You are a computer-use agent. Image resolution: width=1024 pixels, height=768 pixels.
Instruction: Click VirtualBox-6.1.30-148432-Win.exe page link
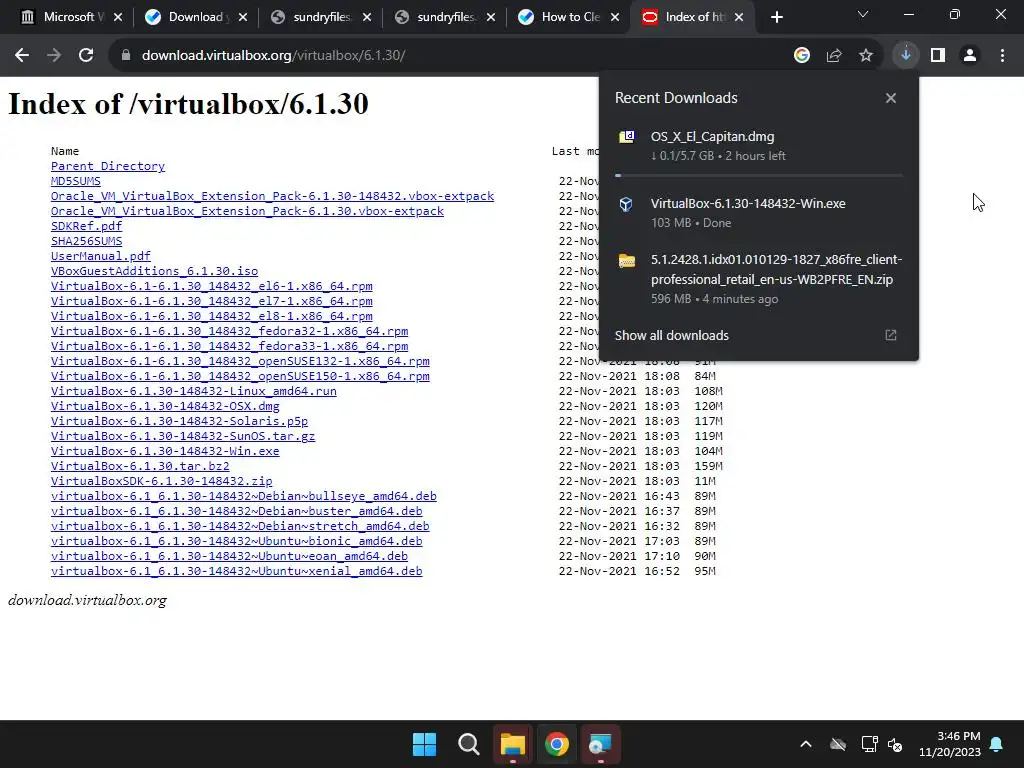tap(165, 451)
